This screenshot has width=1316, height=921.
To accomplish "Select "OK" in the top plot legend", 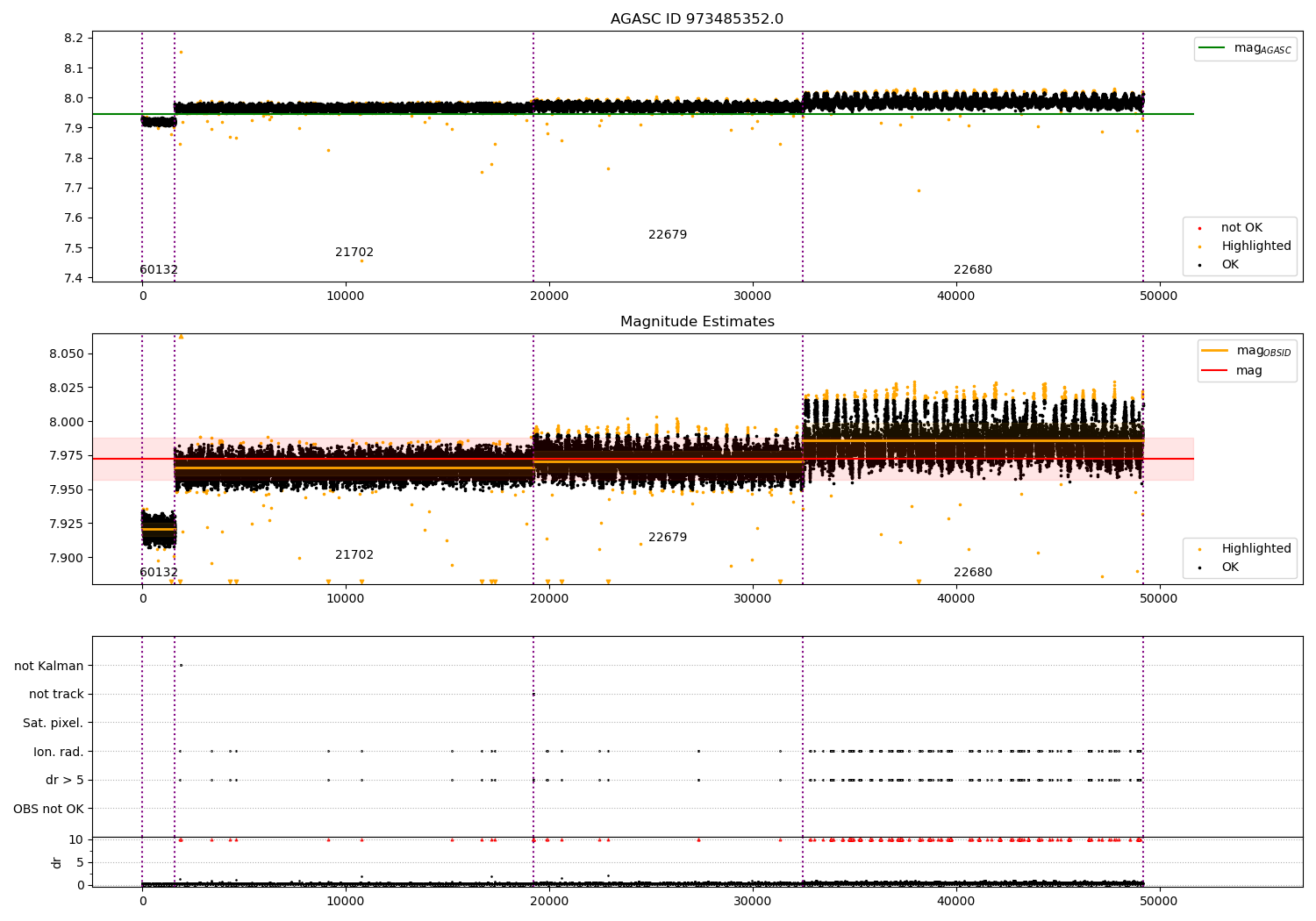I will pos(1218,265).
